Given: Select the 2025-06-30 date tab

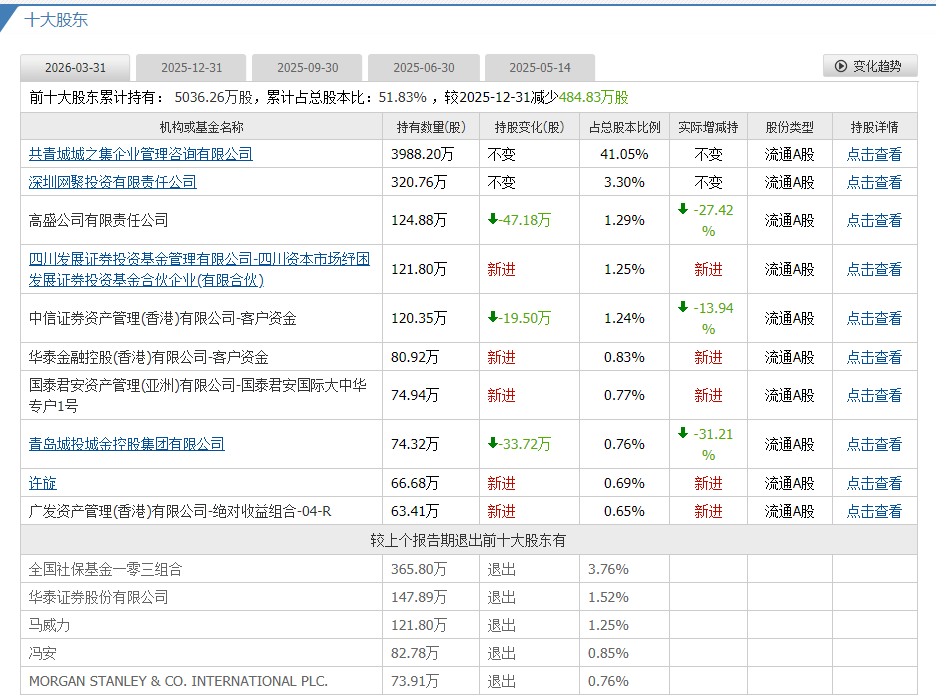Looking at the screenshot, I should (424, 68).
